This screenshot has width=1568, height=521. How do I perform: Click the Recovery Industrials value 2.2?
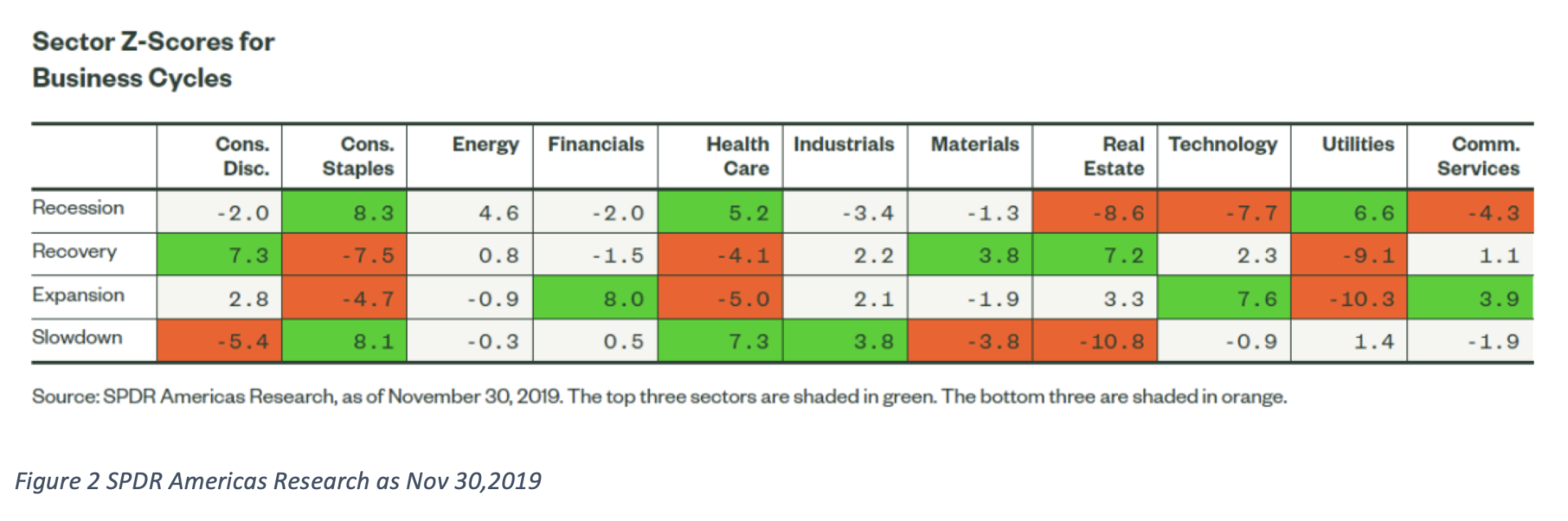873,256
